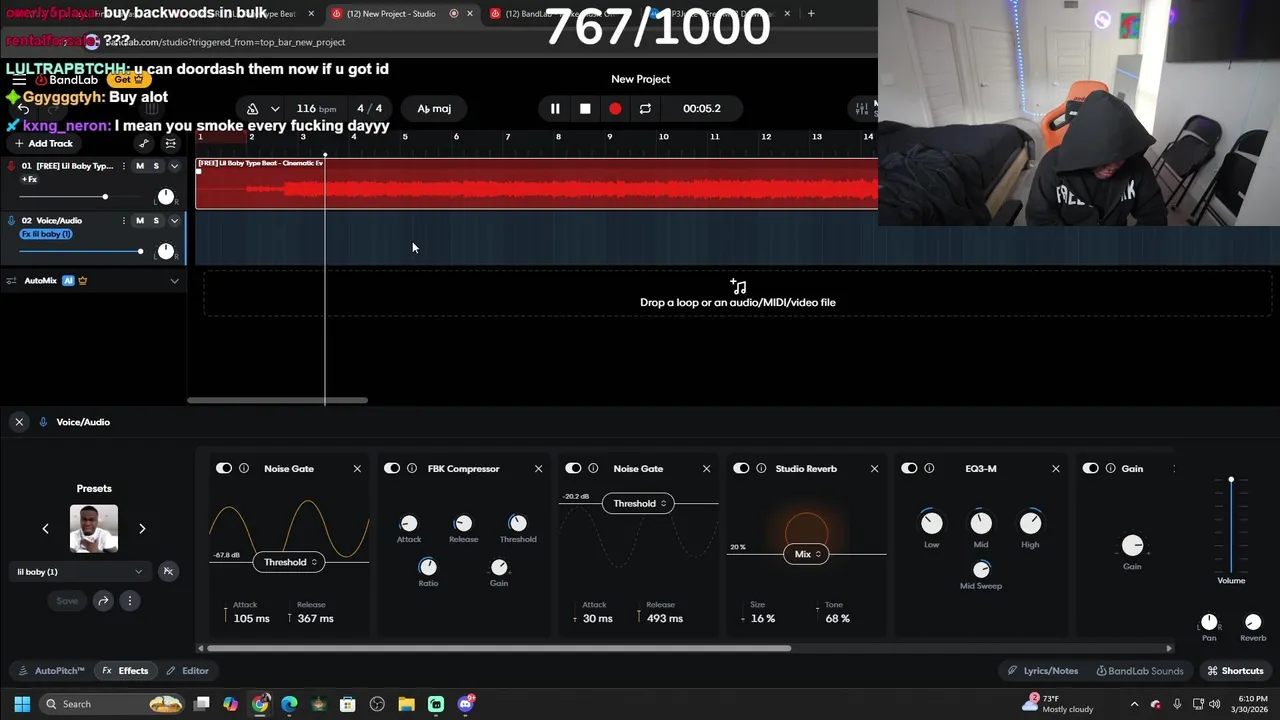Open first Noise Gate Threshold selector
This screenshot has width=1280, height=720.
290,562
